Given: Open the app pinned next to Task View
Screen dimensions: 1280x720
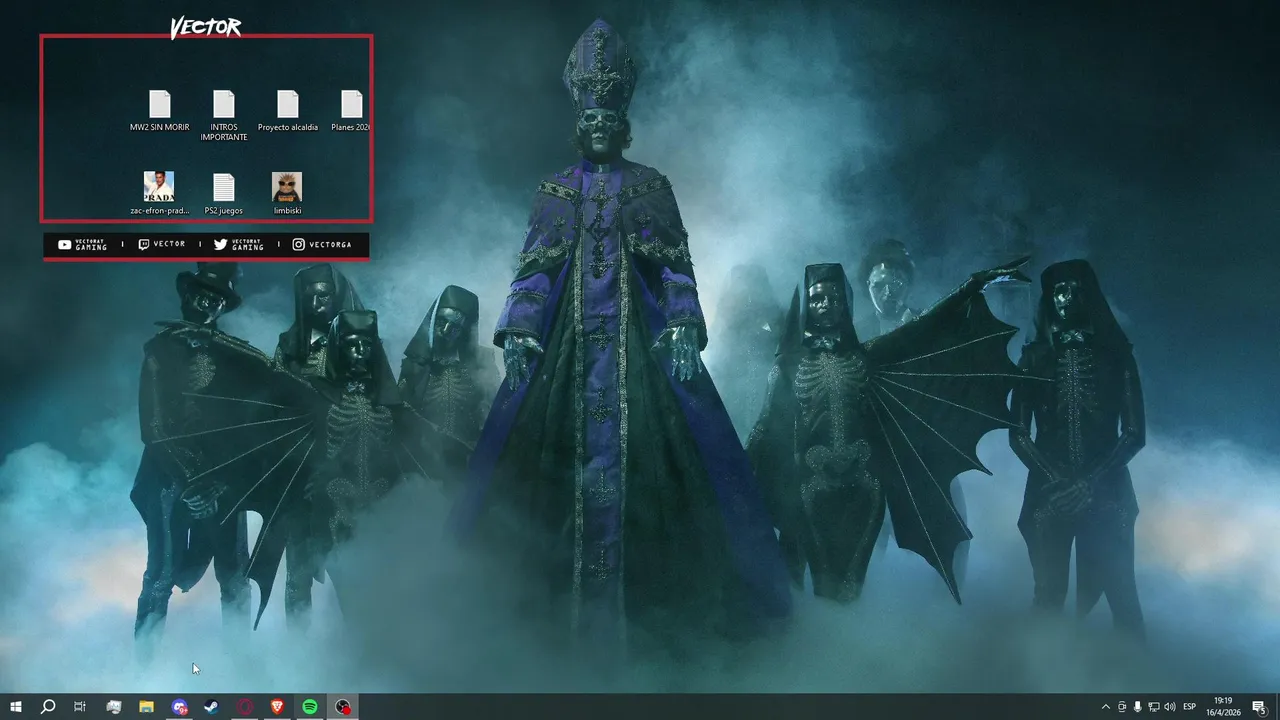Looking at the screenshot, I should tap(114, 707).
